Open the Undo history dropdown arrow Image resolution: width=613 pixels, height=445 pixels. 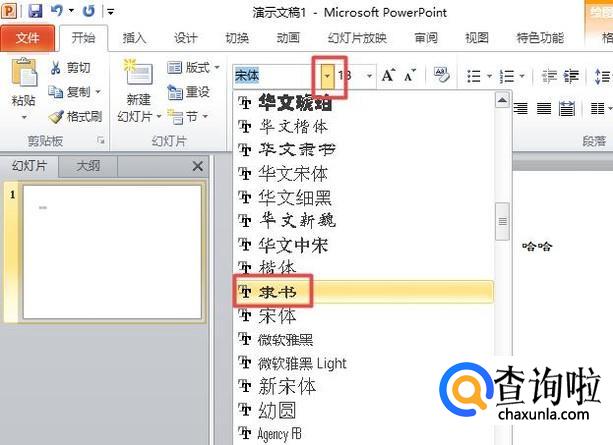pos(71,11)
